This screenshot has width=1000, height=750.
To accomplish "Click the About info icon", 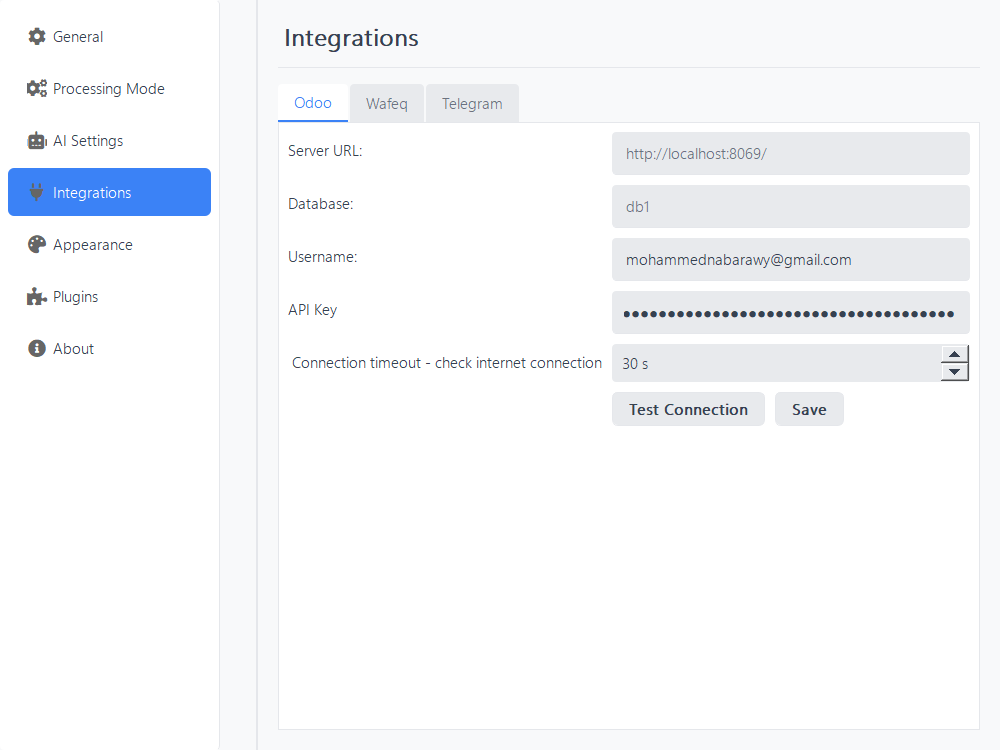I will click(37, 349).
